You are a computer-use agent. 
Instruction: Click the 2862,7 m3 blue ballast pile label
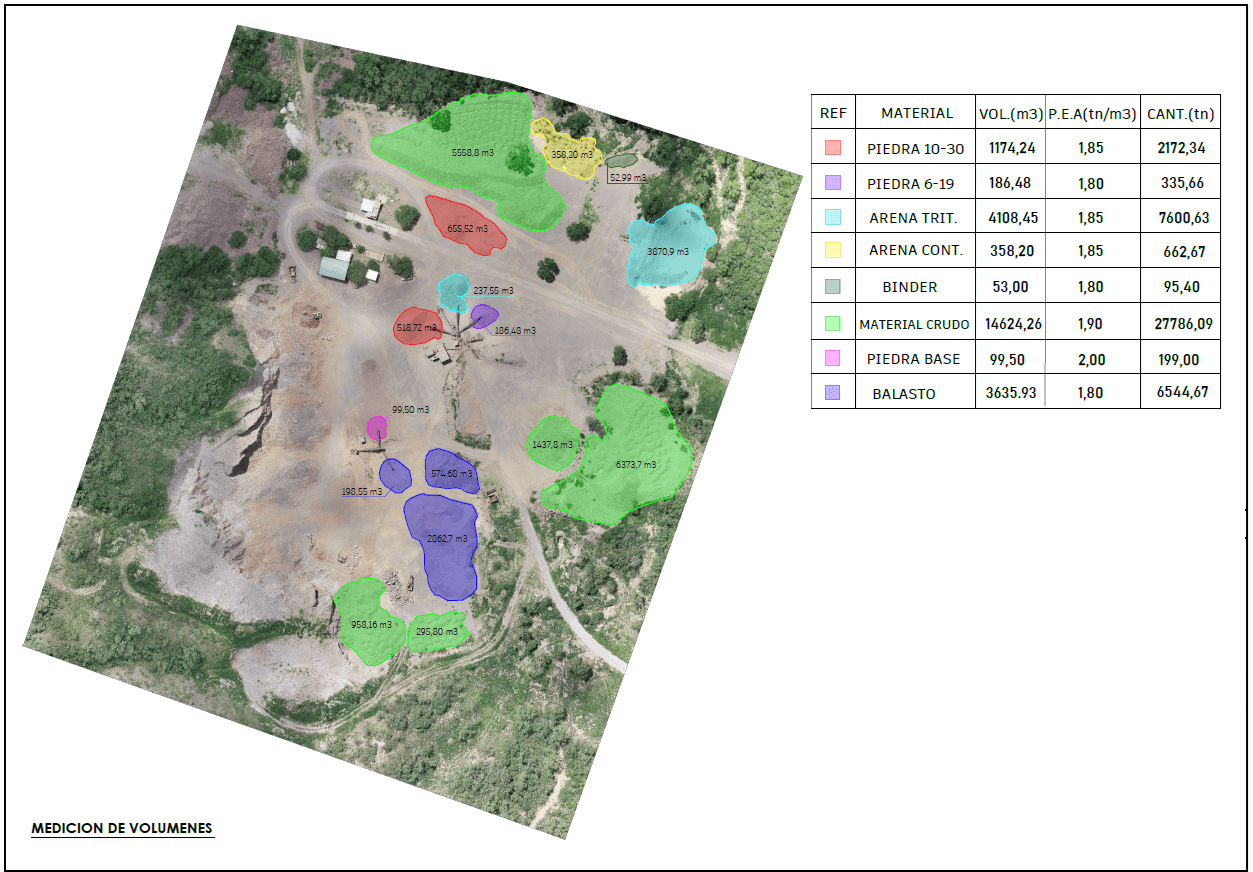pyautogui.click(x=447, y=538)
